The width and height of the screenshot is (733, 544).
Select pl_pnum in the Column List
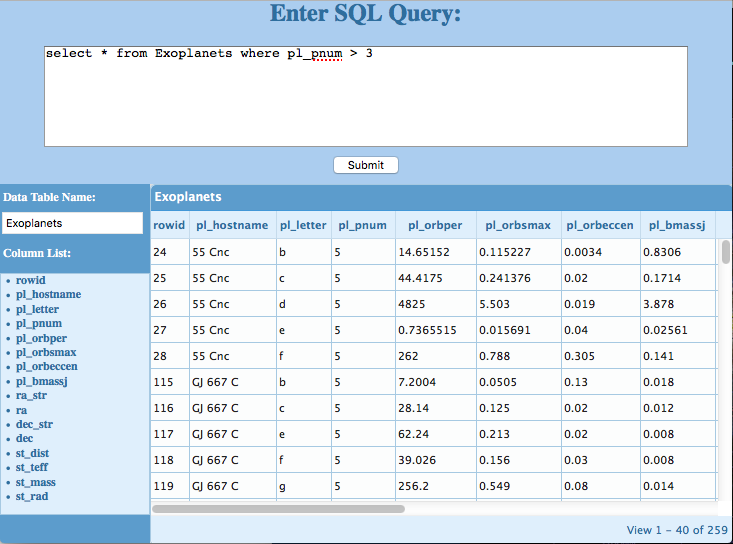[x=39, y=323]
